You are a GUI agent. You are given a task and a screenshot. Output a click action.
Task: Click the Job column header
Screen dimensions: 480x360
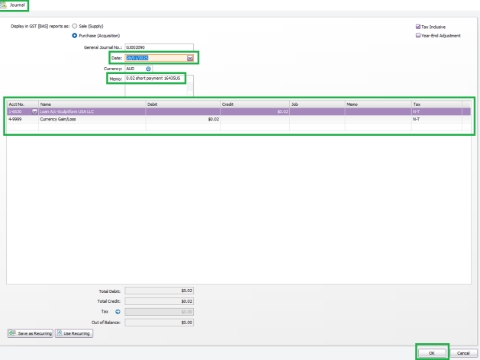(317, 104)
